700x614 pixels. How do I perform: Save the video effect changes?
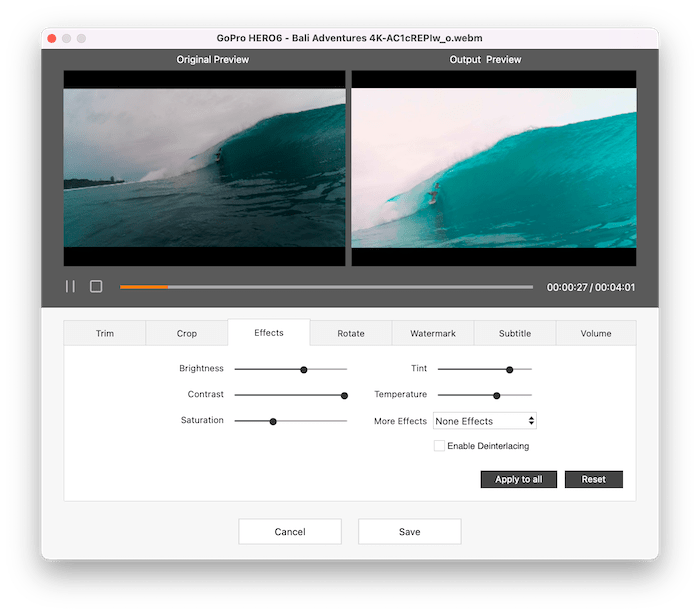point(410,531)
